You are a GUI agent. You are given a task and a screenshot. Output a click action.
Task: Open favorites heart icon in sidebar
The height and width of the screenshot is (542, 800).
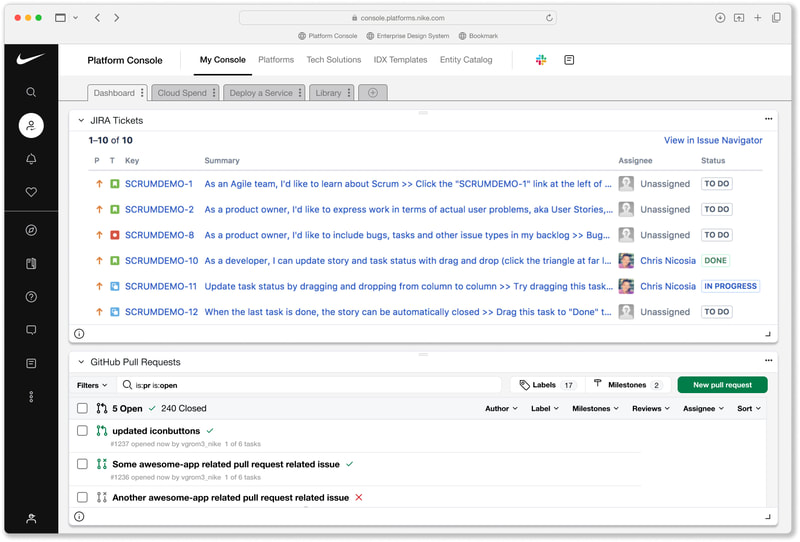[31, 192]
